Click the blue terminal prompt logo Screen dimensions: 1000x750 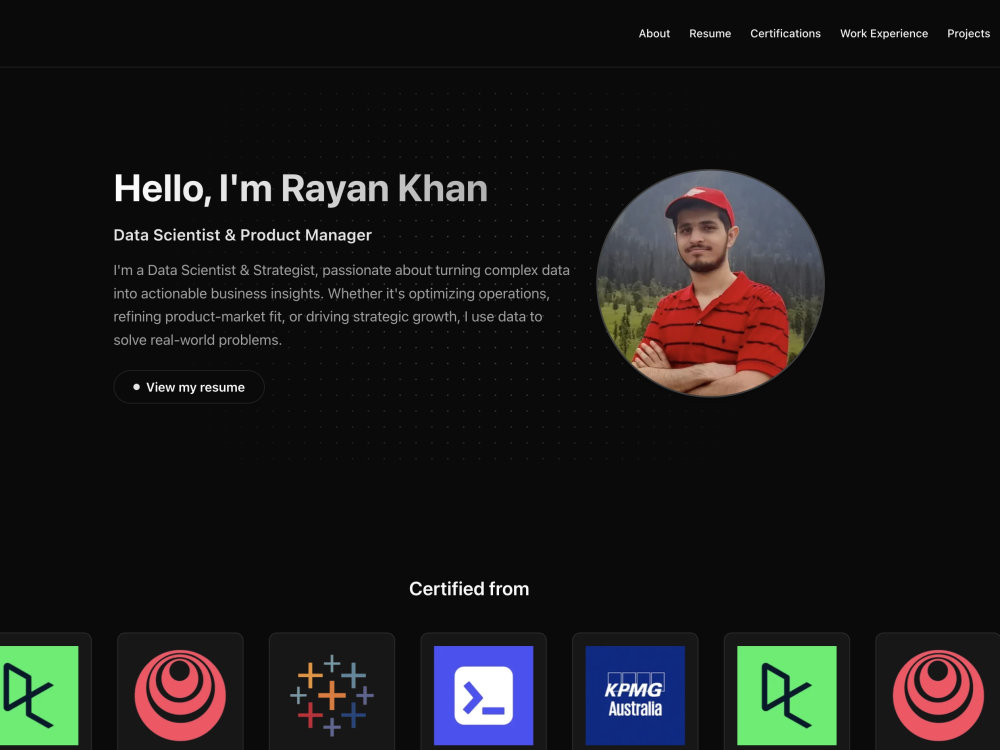pos(483,695)
